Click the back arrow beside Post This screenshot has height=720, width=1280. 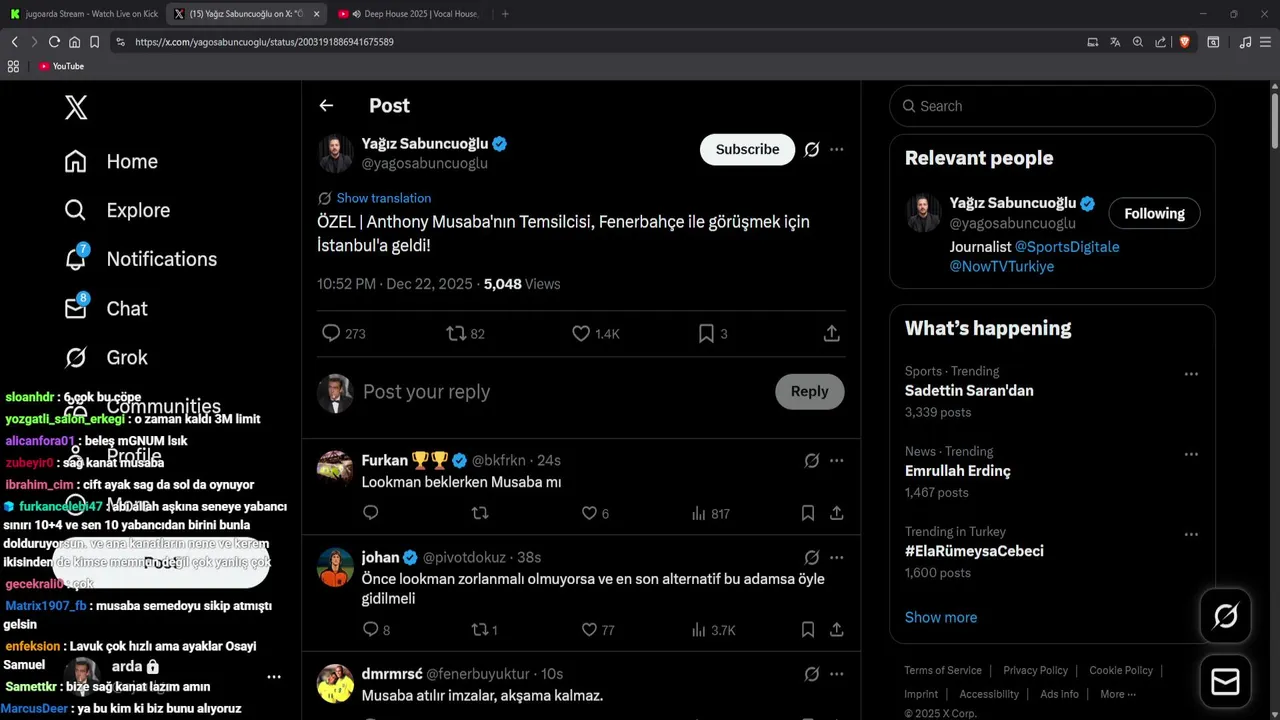tap(326, 106)
